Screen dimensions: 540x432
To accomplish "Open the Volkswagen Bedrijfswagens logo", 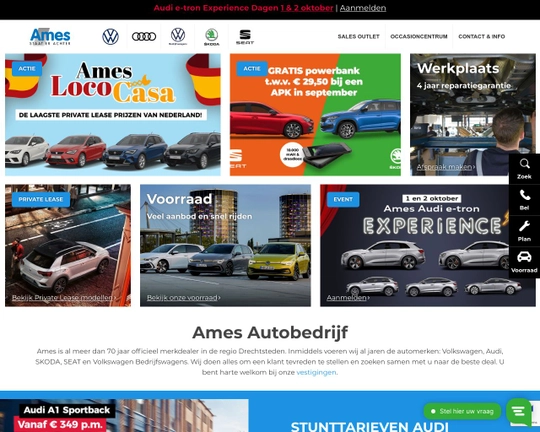I will pos(178,37).
